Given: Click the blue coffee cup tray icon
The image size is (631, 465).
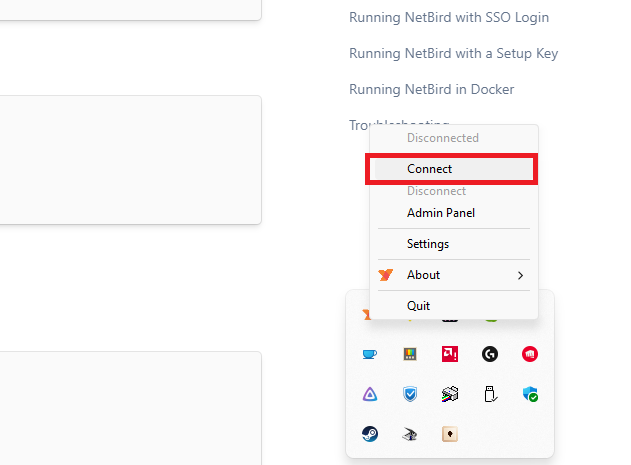Looking at the screenshot, I should (370, 354).
